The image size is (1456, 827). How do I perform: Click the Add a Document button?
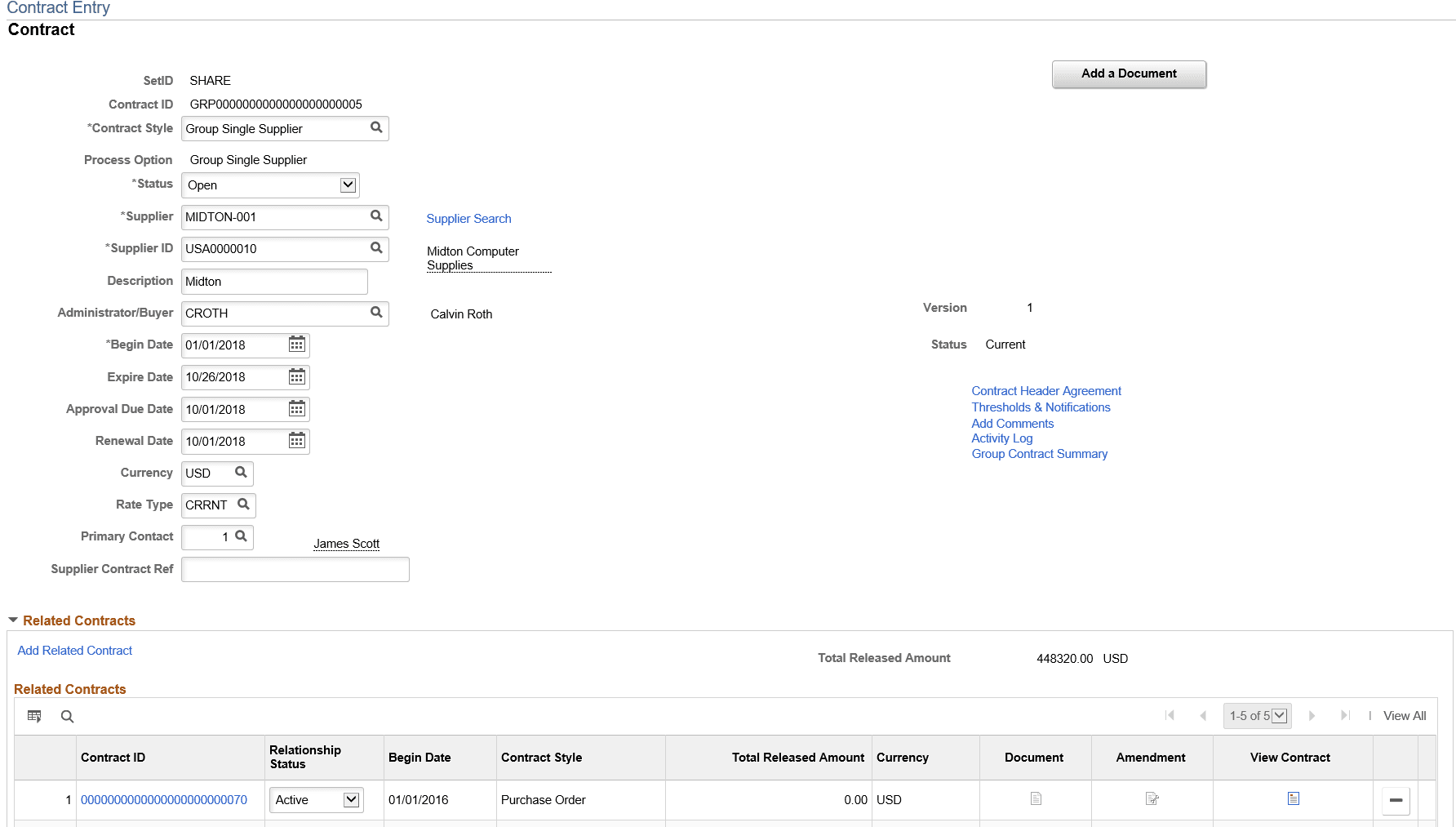click(x=1129, y=73)
